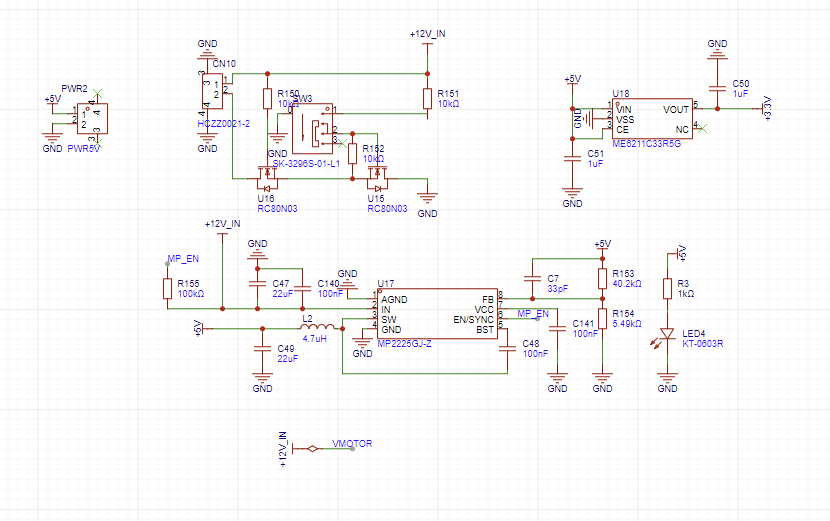830x521 pixels.
Task: Click the U17 designator text
Action: click(x=385, y=284)
